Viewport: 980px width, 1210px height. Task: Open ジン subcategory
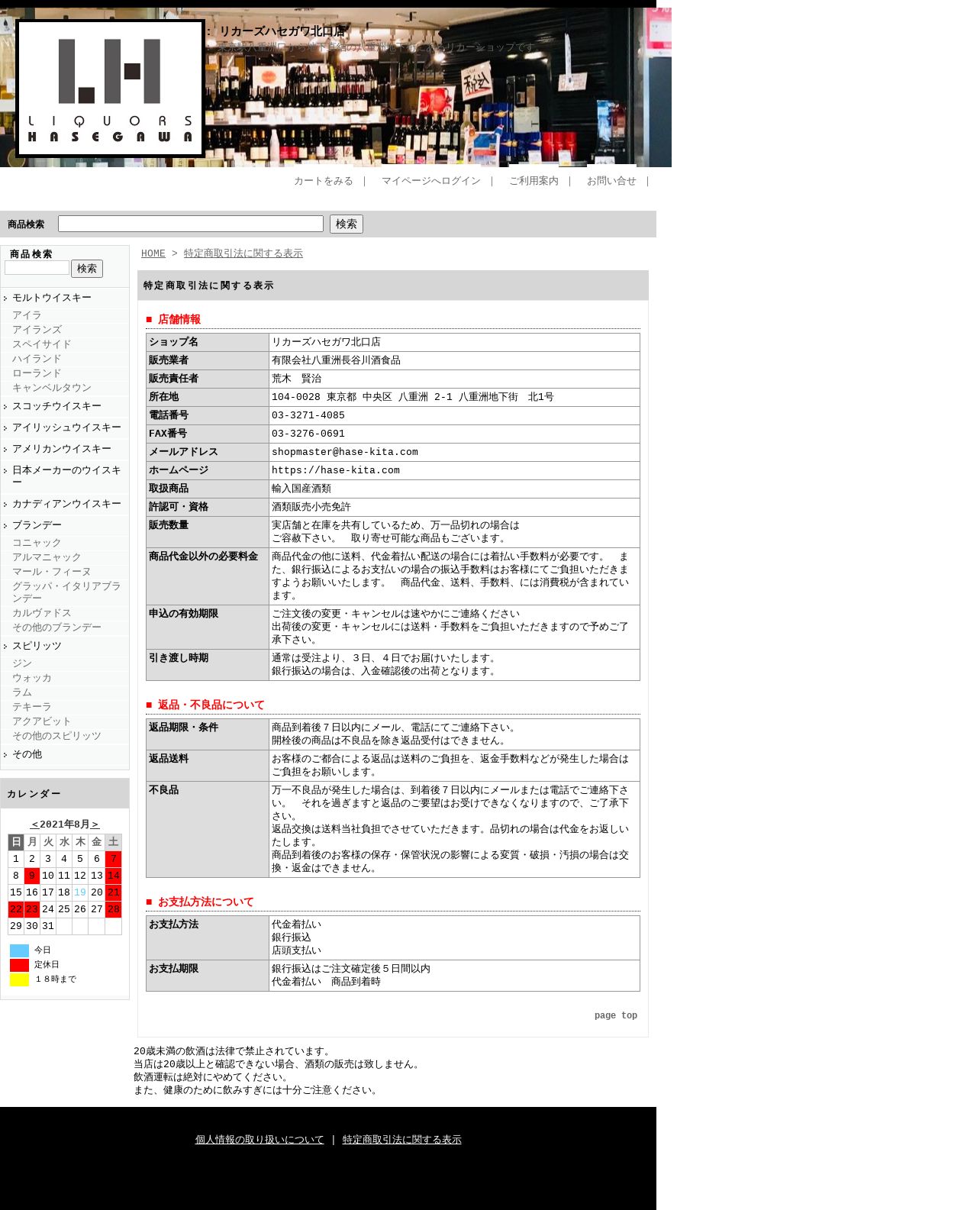(x=22, y=663)
